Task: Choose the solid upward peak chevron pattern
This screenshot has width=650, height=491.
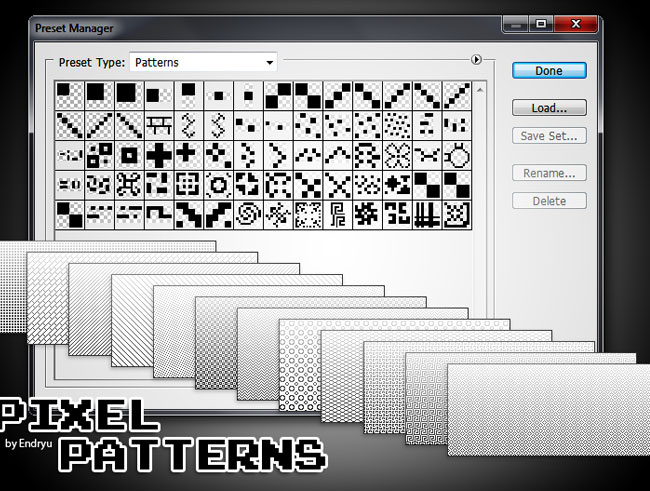Action: (x=337, y=155)
